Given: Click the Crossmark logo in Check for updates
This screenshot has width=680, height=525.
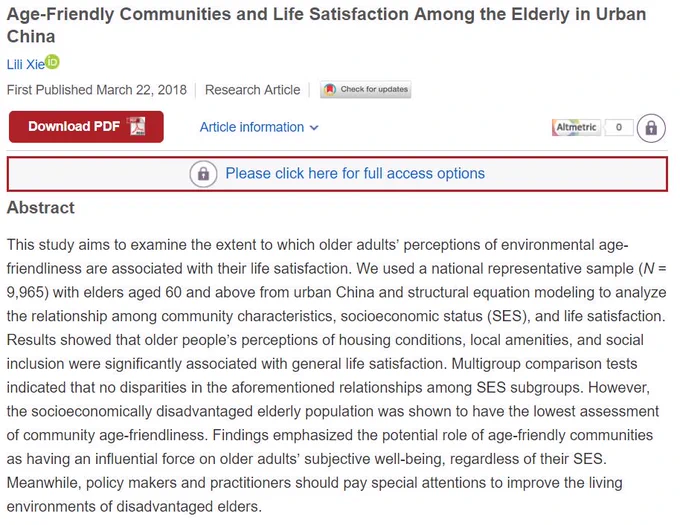Looking at the screenshot, I should click(330, 90).
